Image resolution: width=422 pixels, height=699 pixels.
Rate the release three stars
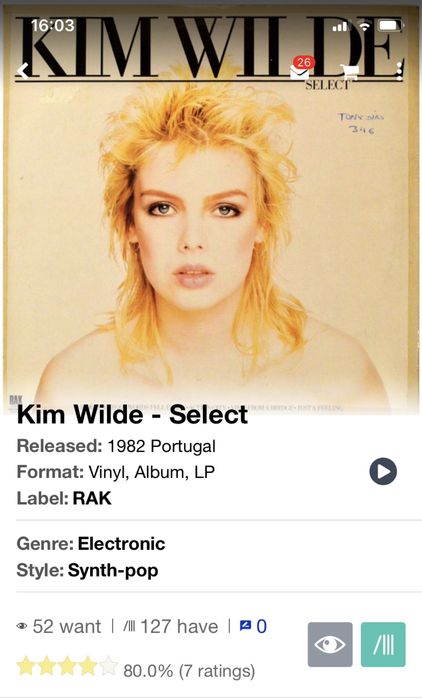pos(67,666)
